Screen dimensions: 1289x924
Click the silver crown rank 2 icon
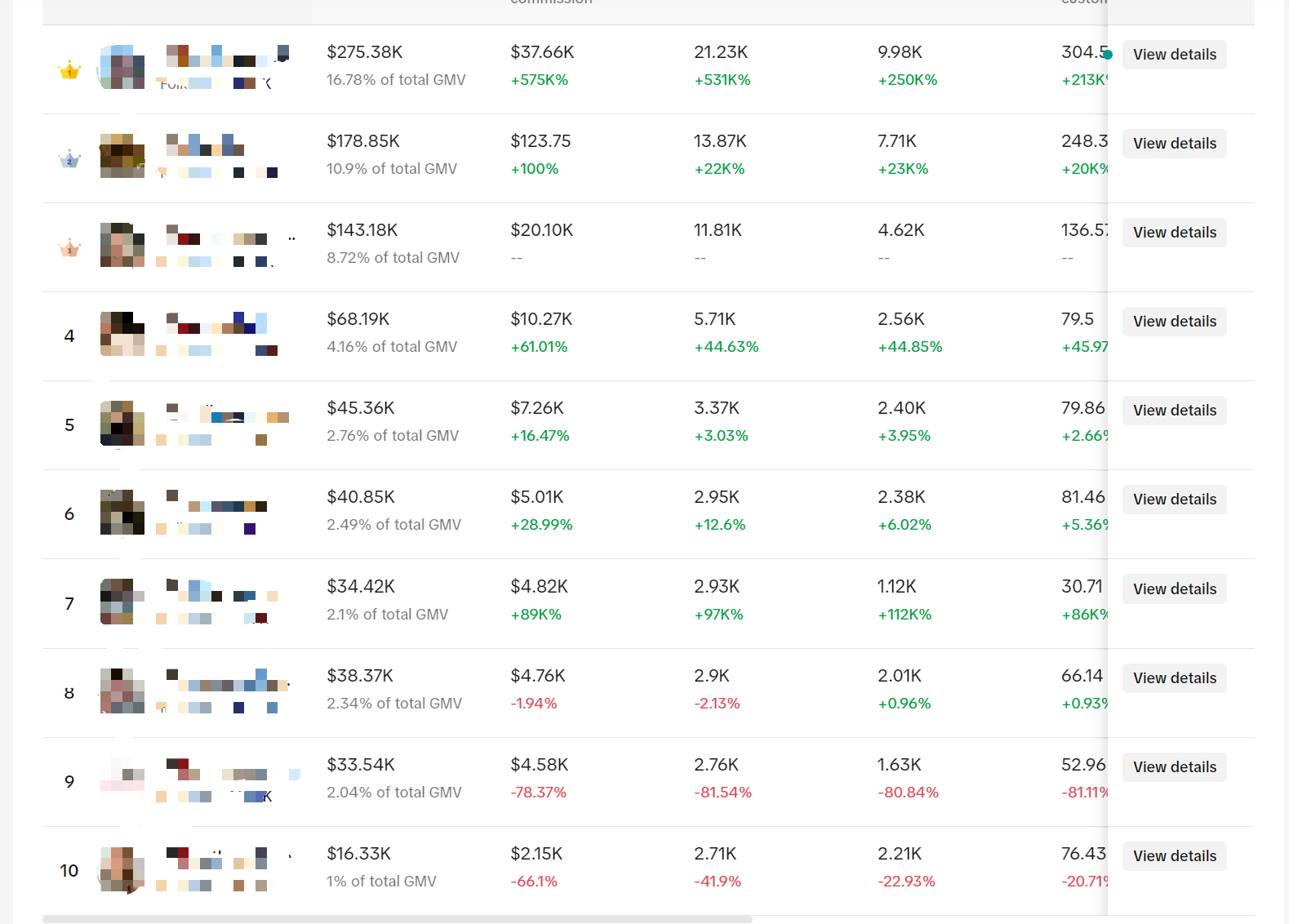(x=69, y=159)
